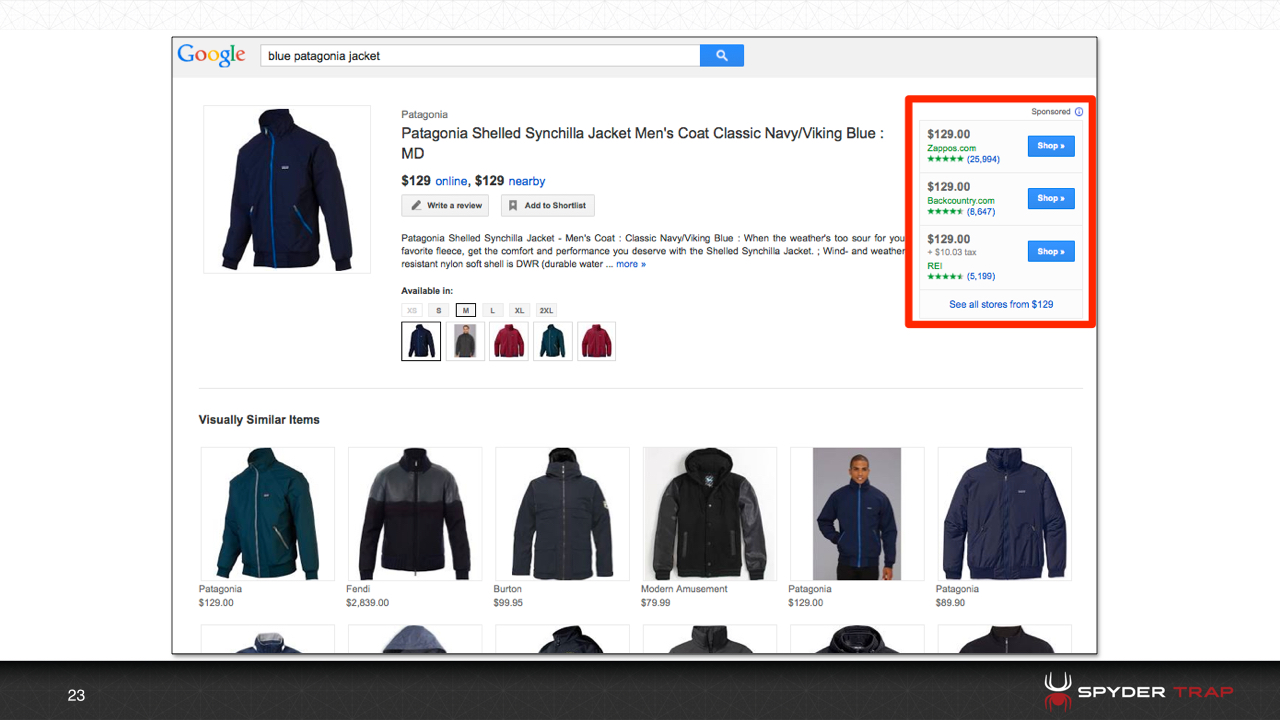Screen dimensions: 1280x720
Task: Click the Sponsored info icon
Action: 1079,112
